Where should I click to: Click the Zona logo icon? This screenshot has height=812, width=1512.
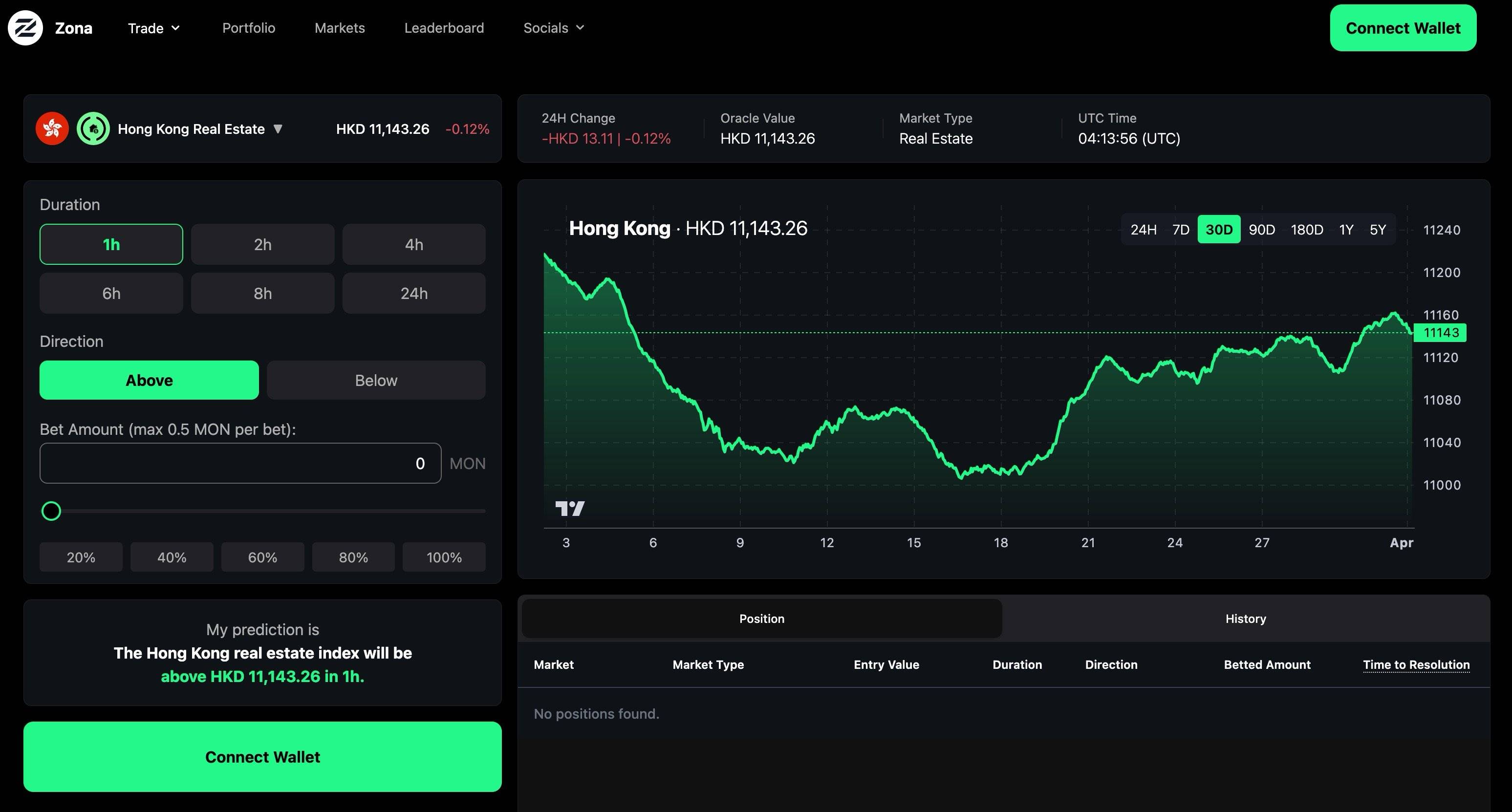[x=25, y=27]
